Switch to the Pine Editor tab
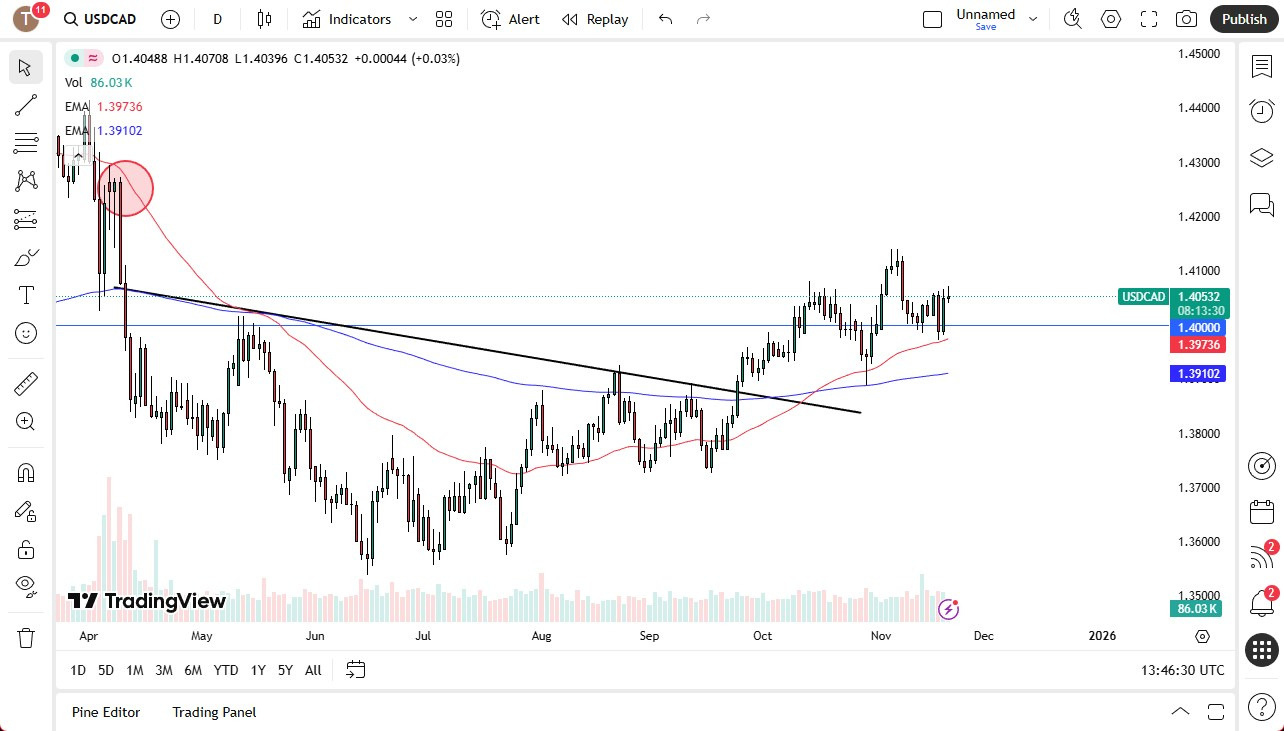 coord(106,711)
